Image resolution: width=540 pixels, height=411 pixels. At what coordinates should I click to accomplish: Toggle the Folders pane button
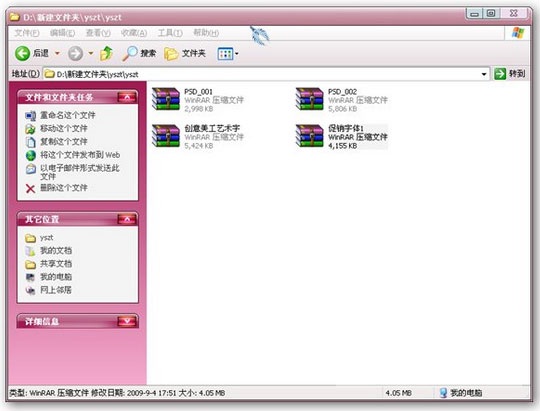[185, 53]
